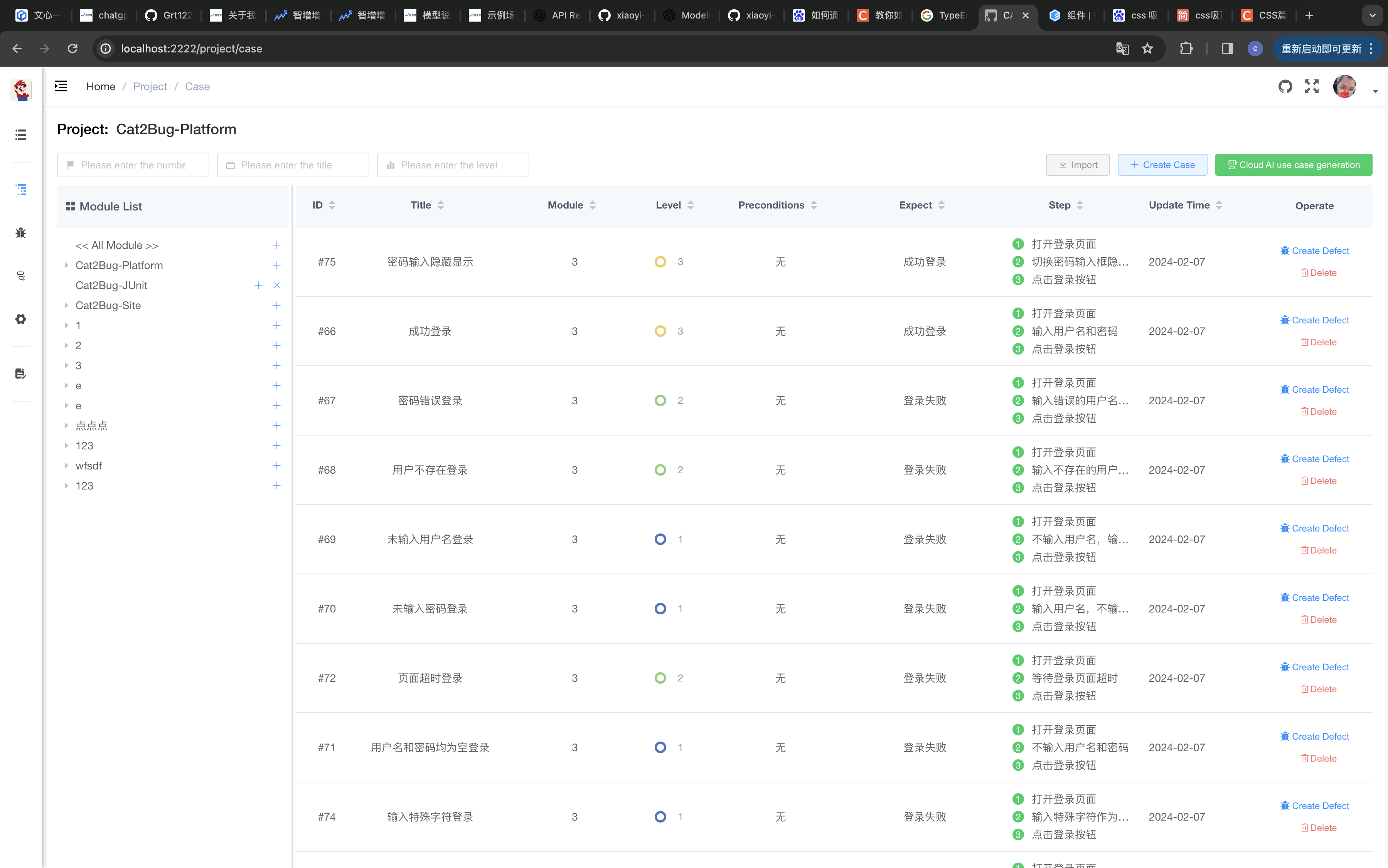1388x868 pixels.
Task: Go to Project breadcrumb
Action: [150, 86]
